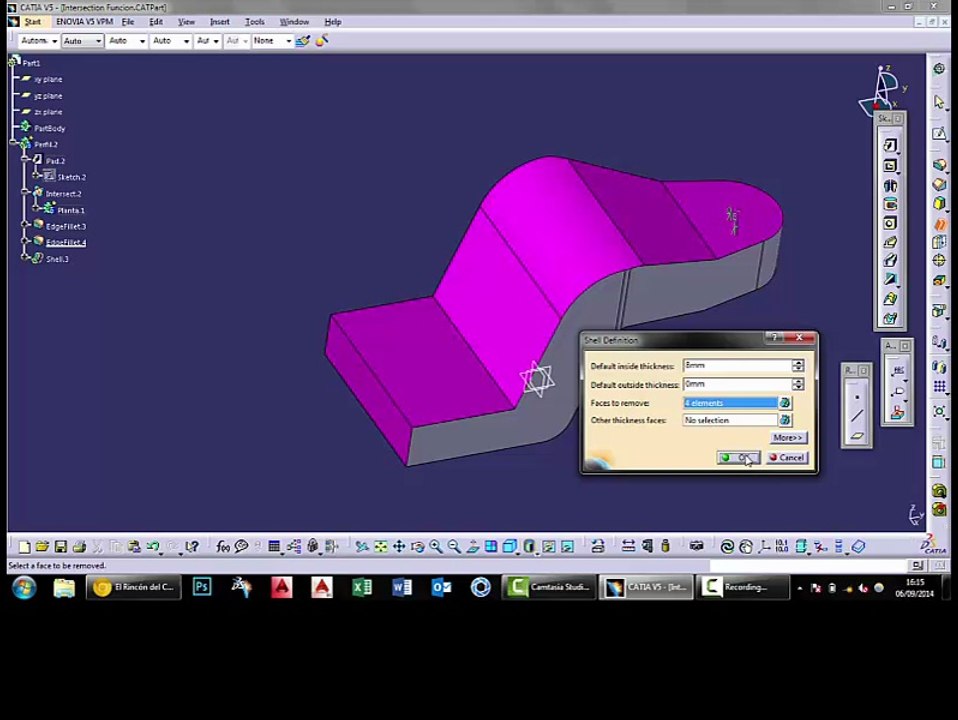Confirm shell with the OK button
958x720 pixels.
[738, 457]
